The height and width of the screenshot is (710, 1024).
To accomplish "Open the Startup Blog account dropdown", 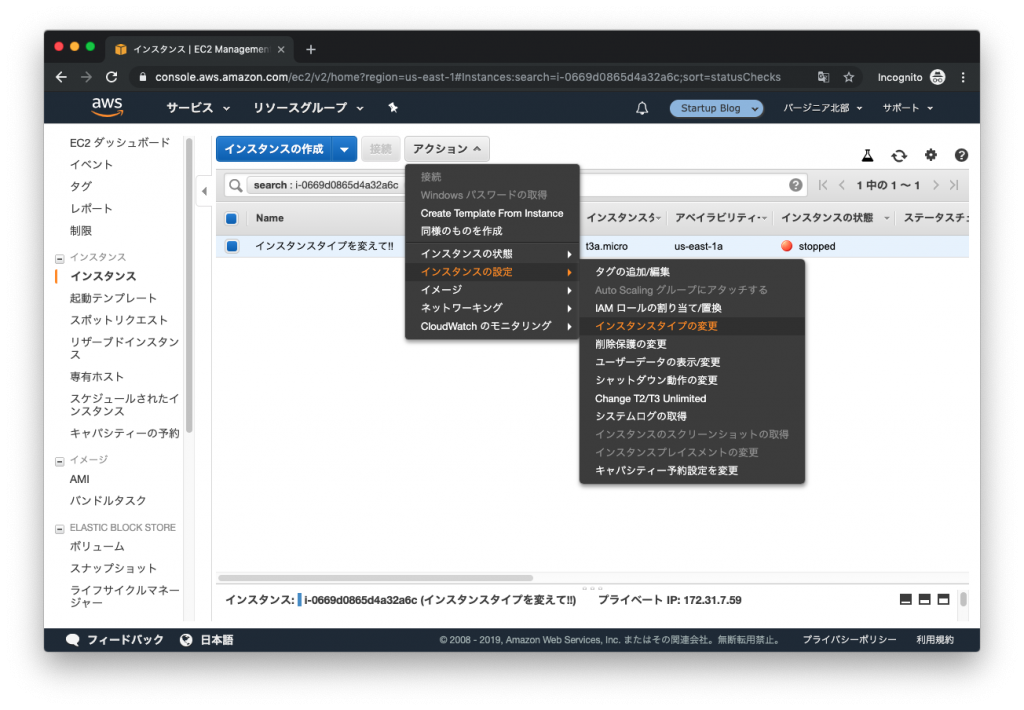I will point(716,108).
